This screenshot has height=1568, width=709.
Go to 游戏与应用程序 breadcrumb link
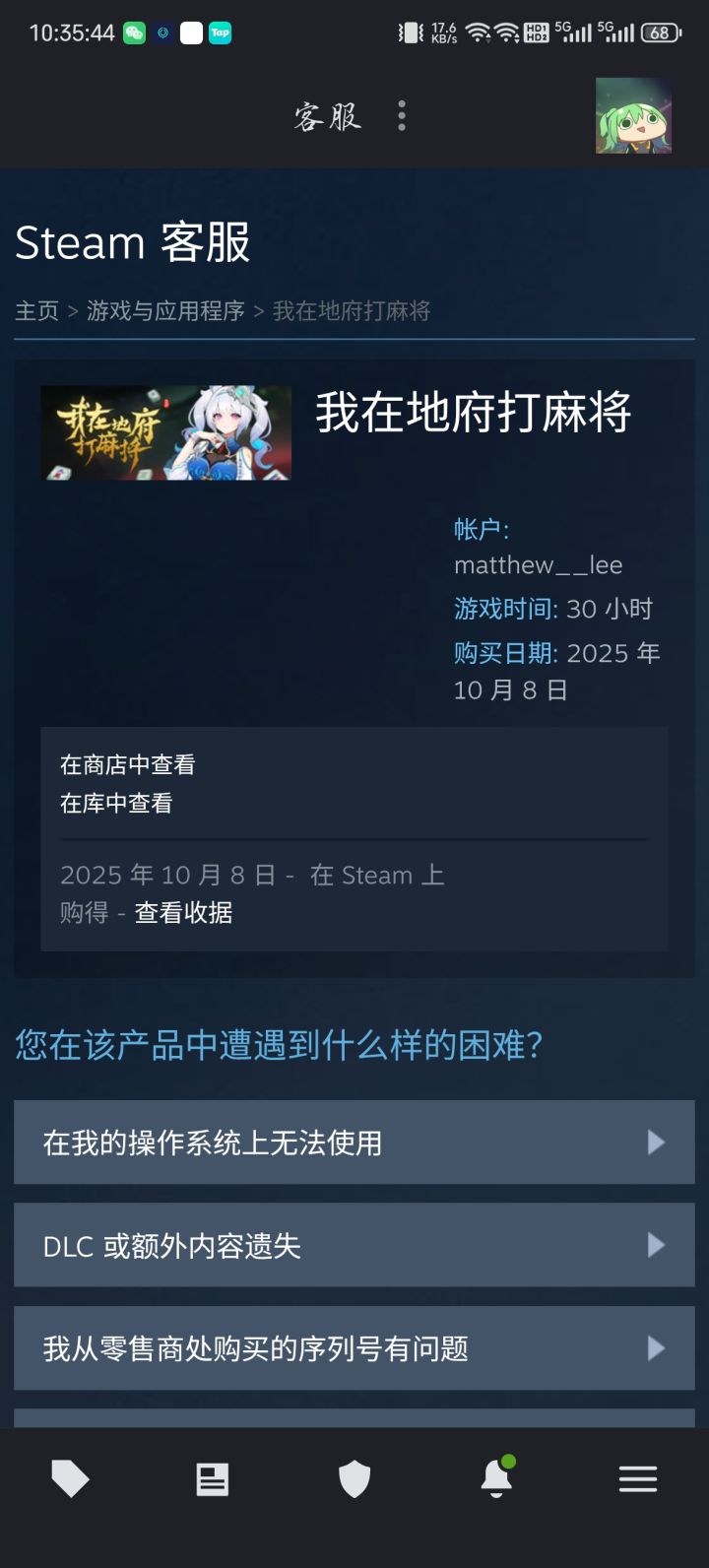[165, 311]
